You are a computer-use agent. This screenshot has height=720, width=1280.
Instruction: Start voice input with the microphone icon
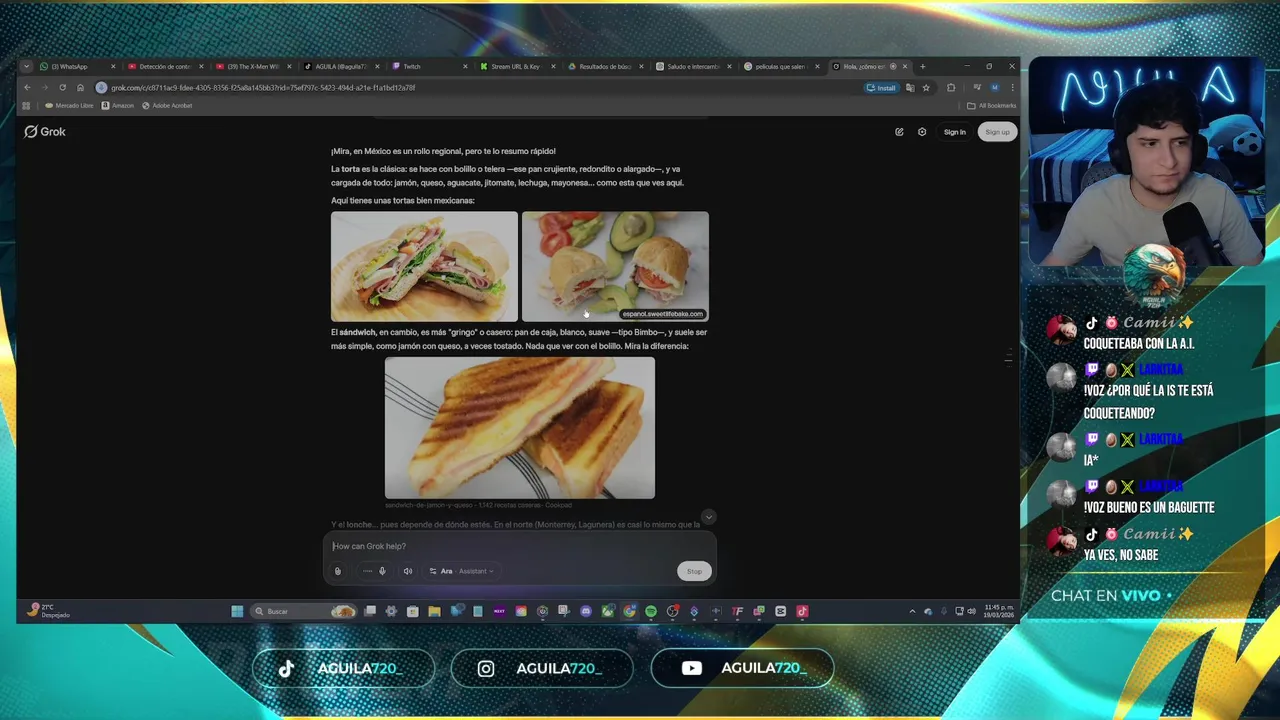coord(382,571)
